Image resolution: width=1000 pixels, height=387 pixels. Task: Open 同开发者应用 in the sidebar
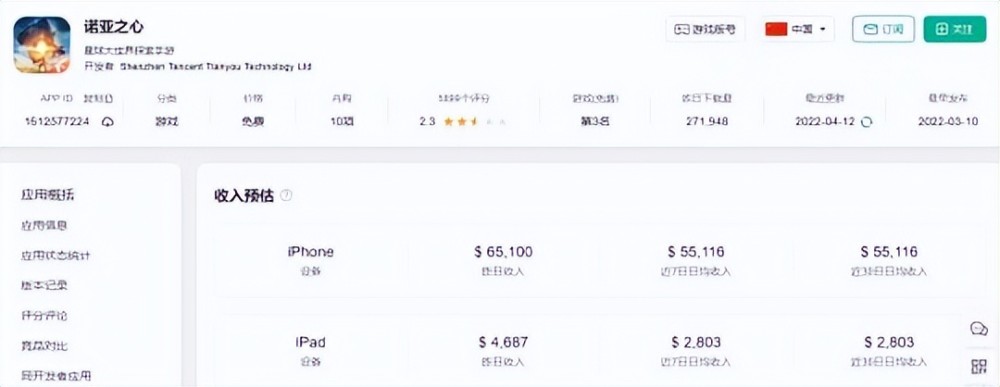[x=55, y=376]
